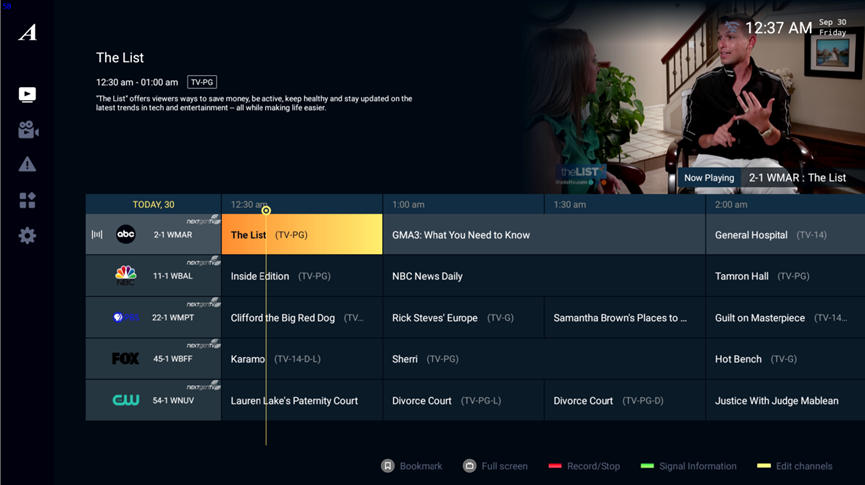Click the live video preview
The height and width of the screenshot is (485, 865).
point(695,97)
